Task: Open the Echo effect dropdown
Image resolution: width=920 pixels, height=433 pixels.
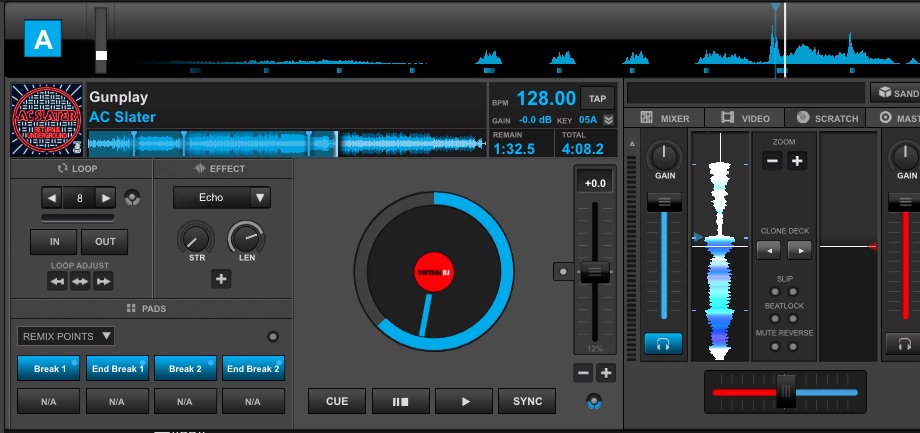Action: [x=222, y=198]
